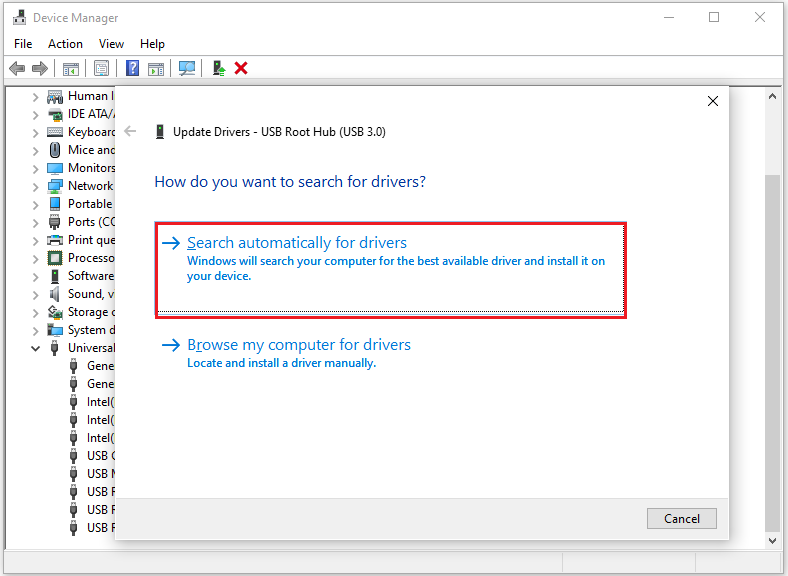Choose Search automatically for drivers

click(390, 269)
